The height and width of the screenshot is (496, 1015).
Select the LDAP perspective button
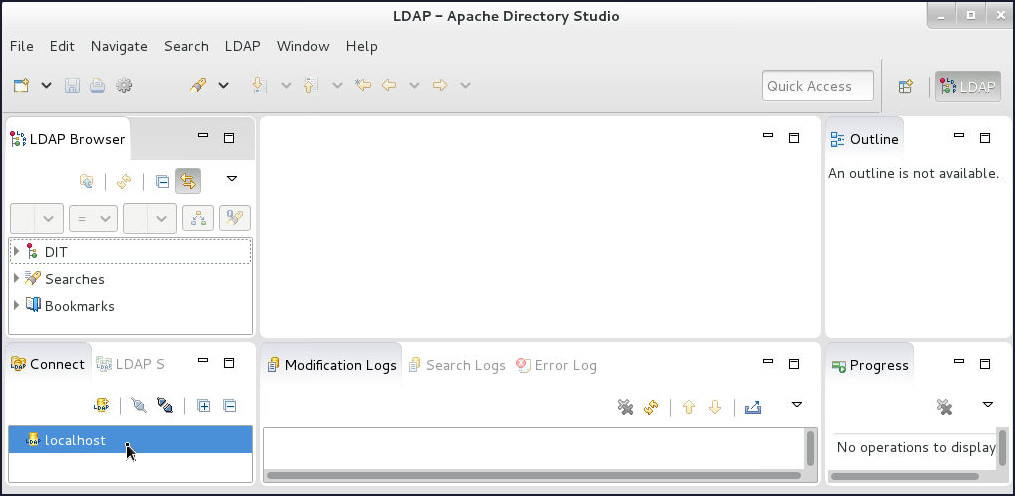coord(968,86)
